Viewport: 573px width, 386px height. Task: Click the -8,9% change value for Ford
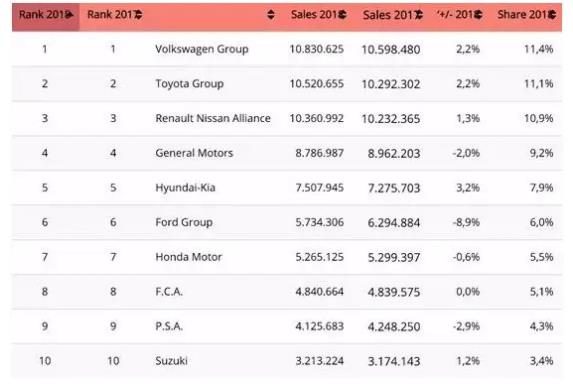[x=466, y=222]
